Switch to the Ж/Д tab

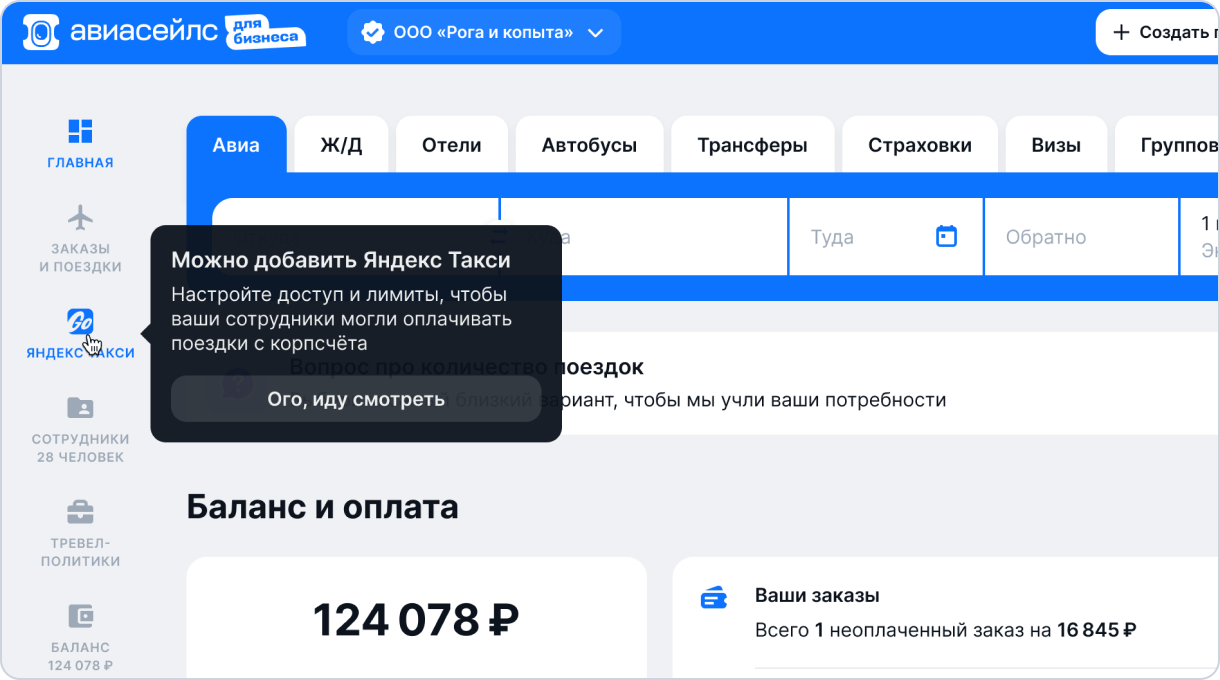(x=341, y=145)
